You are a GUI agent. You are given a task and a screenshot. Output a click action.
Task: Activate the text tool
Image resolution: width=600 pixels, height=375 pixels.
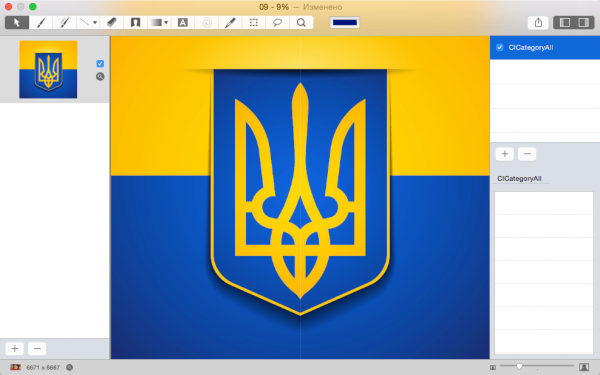(183, 23)
